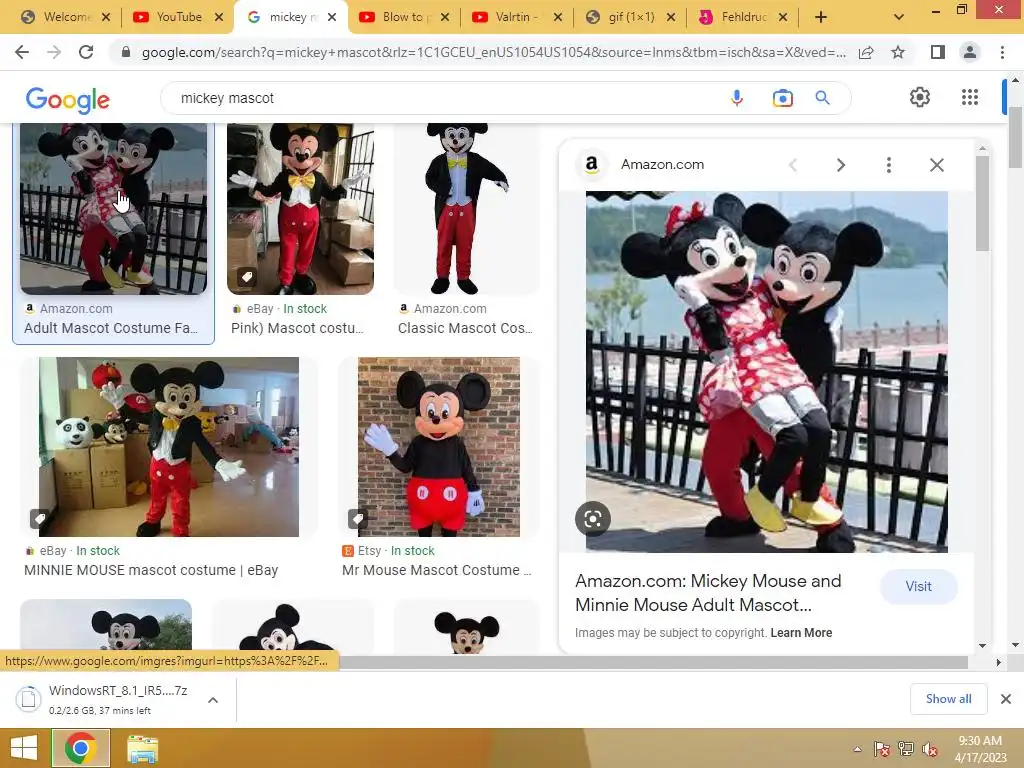Click the large Mickey and Minnie preview image
The width and height of the screenshot is (1024, 768).
tap(767, 372)
